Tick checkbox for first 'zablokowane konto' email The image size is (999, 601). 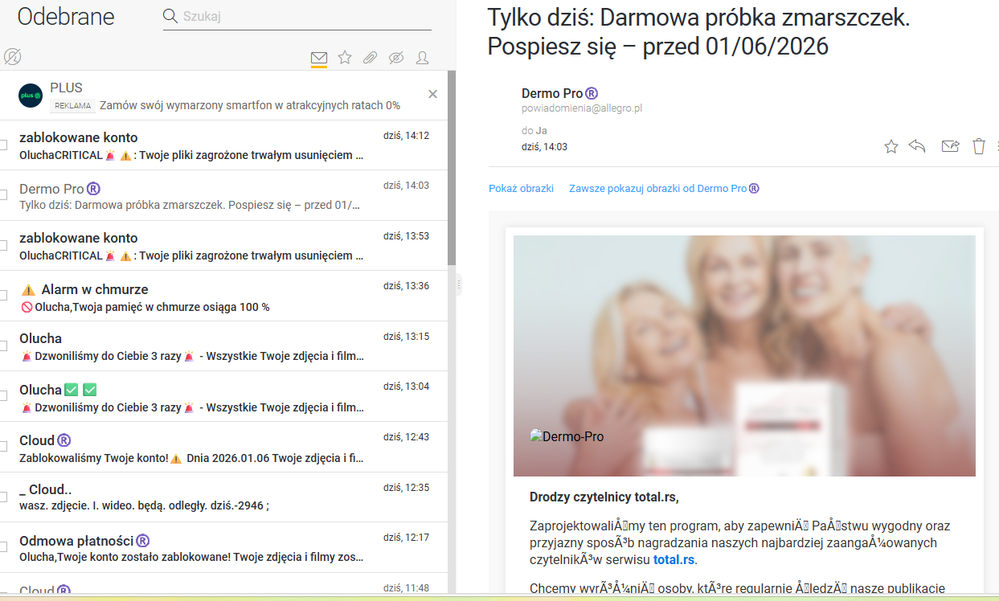(4, 146)
